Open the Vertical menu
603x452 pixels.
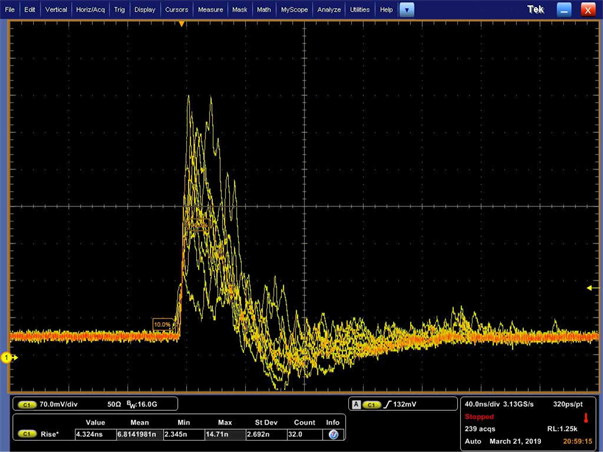click(x=56, y=9)
